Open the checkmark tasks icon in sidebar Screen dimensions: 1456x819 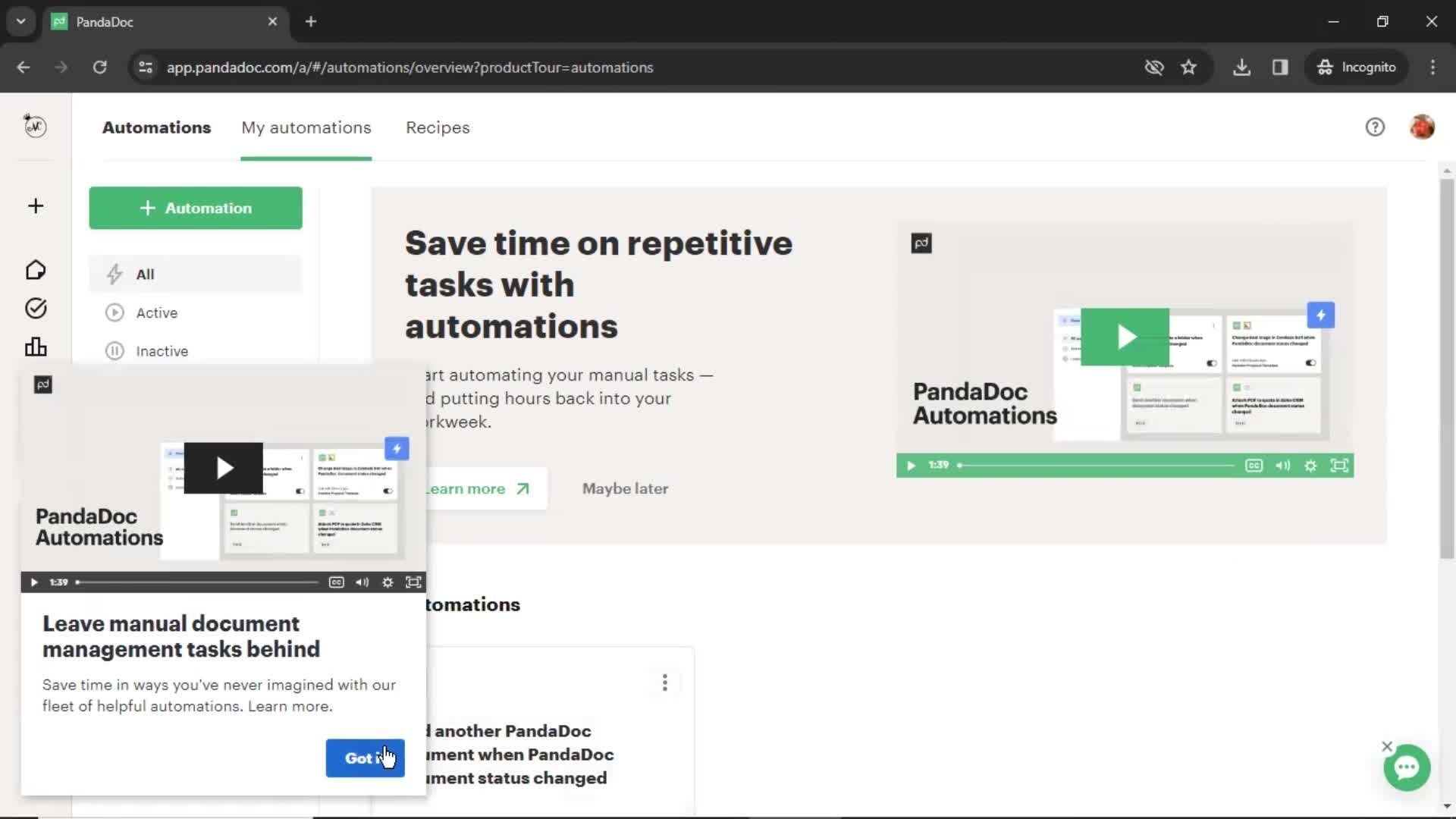36,308
